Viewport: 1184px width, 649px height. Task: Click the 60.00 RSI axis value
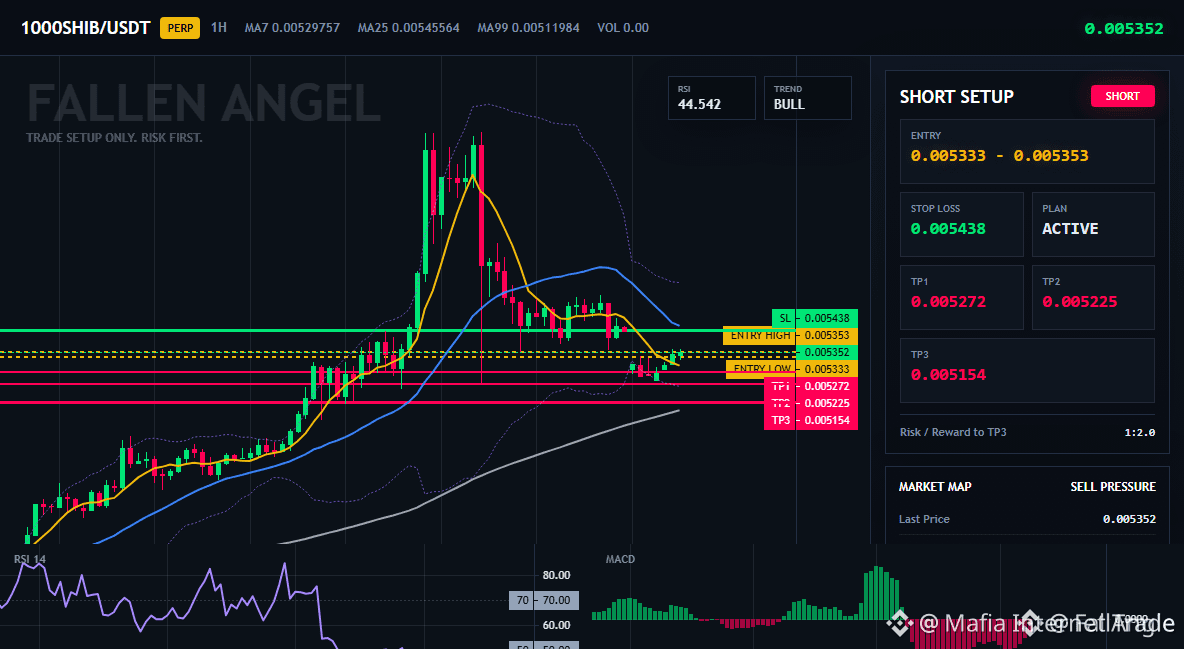click(557, 625)
